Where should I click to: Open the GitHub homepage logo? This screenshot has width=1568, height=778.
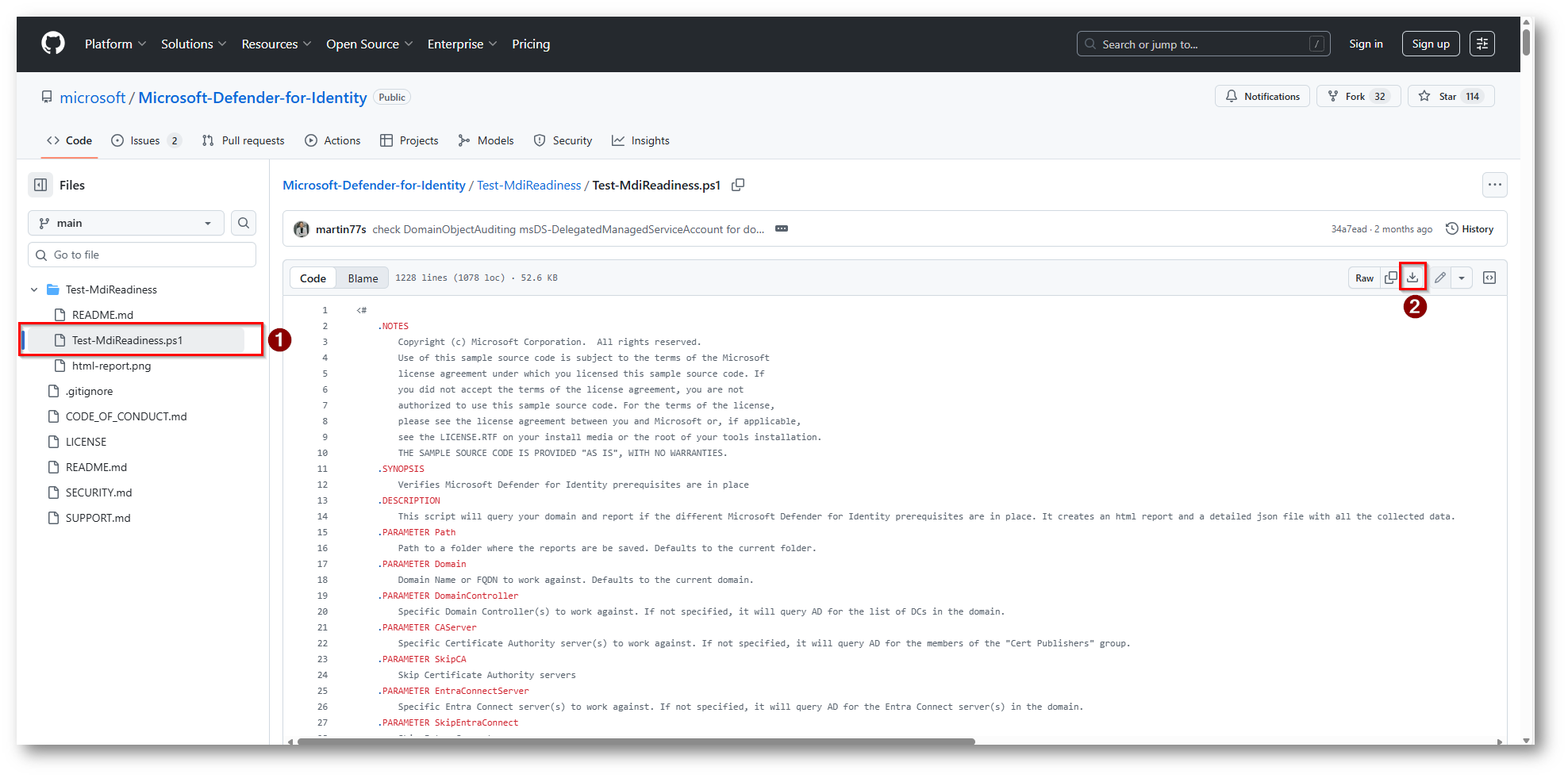pyautogui.click(x=53, y=44)
